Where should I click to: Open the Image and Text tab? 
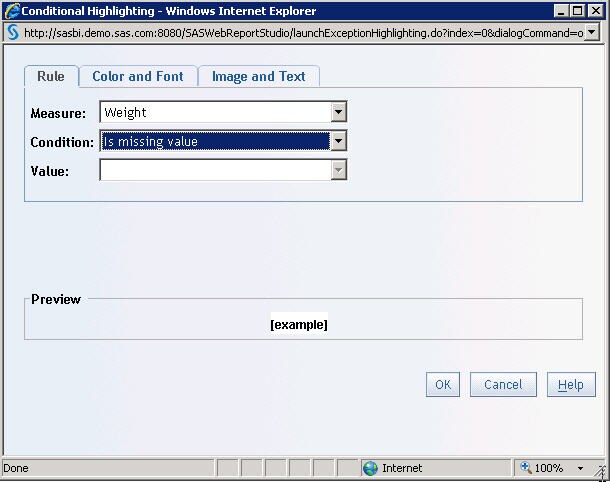[258, 77]
